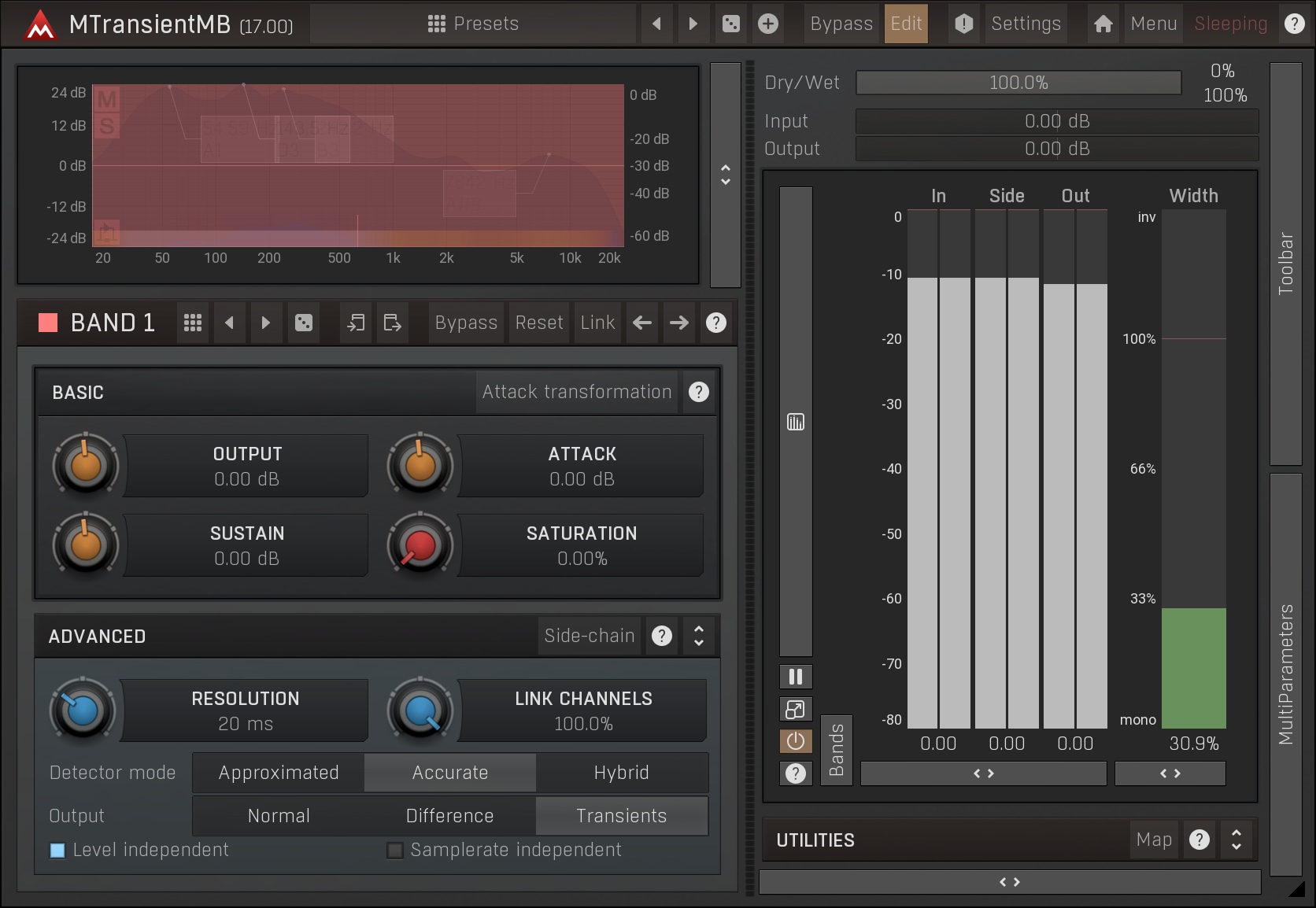Click the add preset plus icon
Image resolution: width=1316 pixels, height=908 pixels.
[x=768, y=24]
